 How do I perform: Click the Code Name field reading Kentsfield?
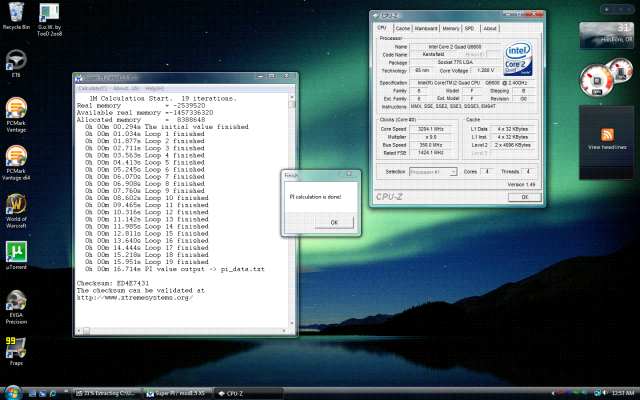[x=433, y=54]
